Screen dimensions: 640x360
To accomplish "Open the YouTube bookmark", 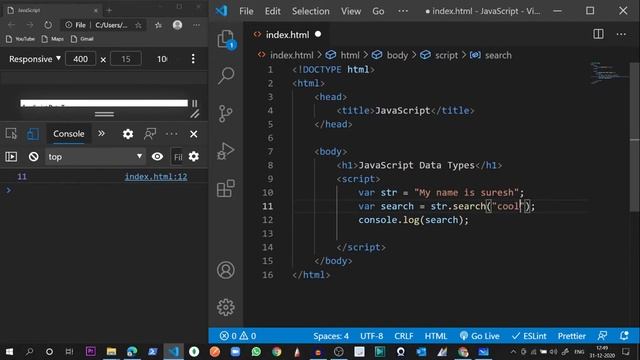I will (20, 39).
